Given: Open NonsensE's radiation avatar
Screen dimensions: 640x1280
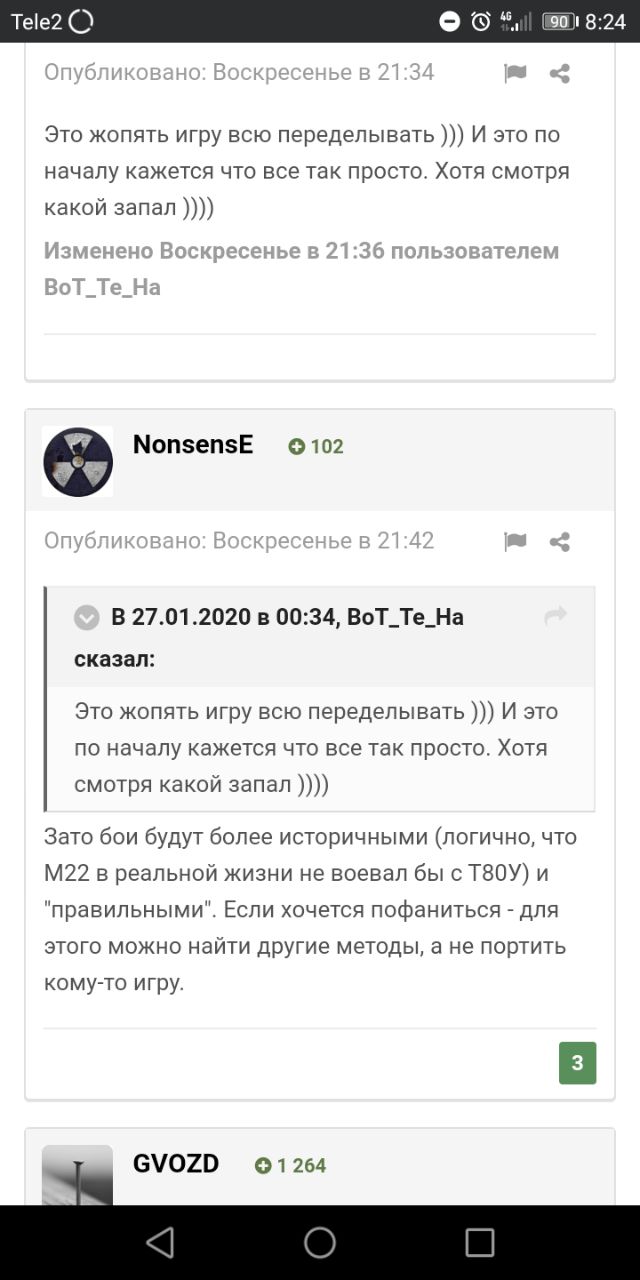Looking at the screenshot, I should 78,461.
